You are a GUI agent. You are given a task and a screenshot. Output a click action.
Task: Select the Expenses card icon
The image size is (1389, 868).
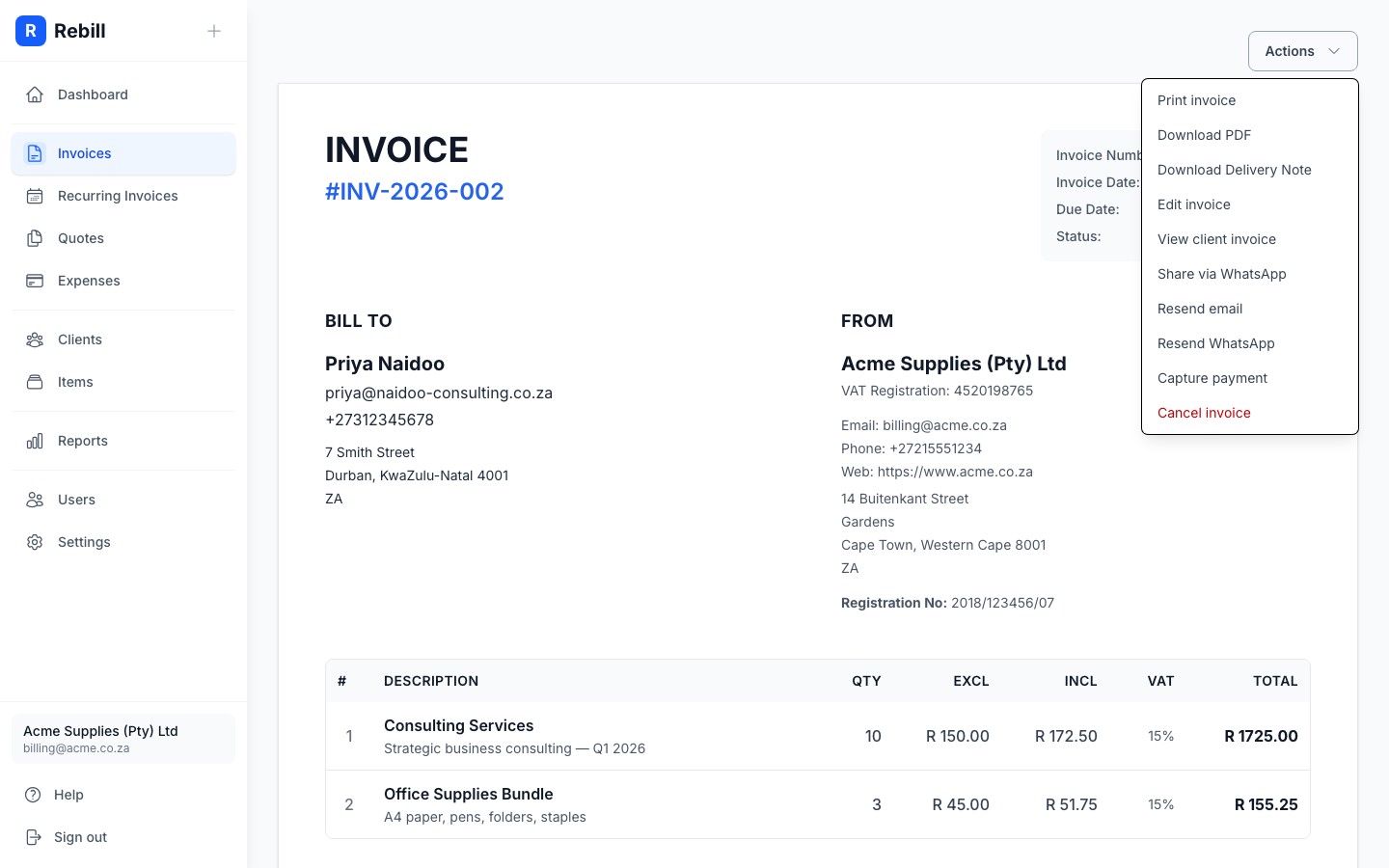pyautogui.click(x=35, y=281)
